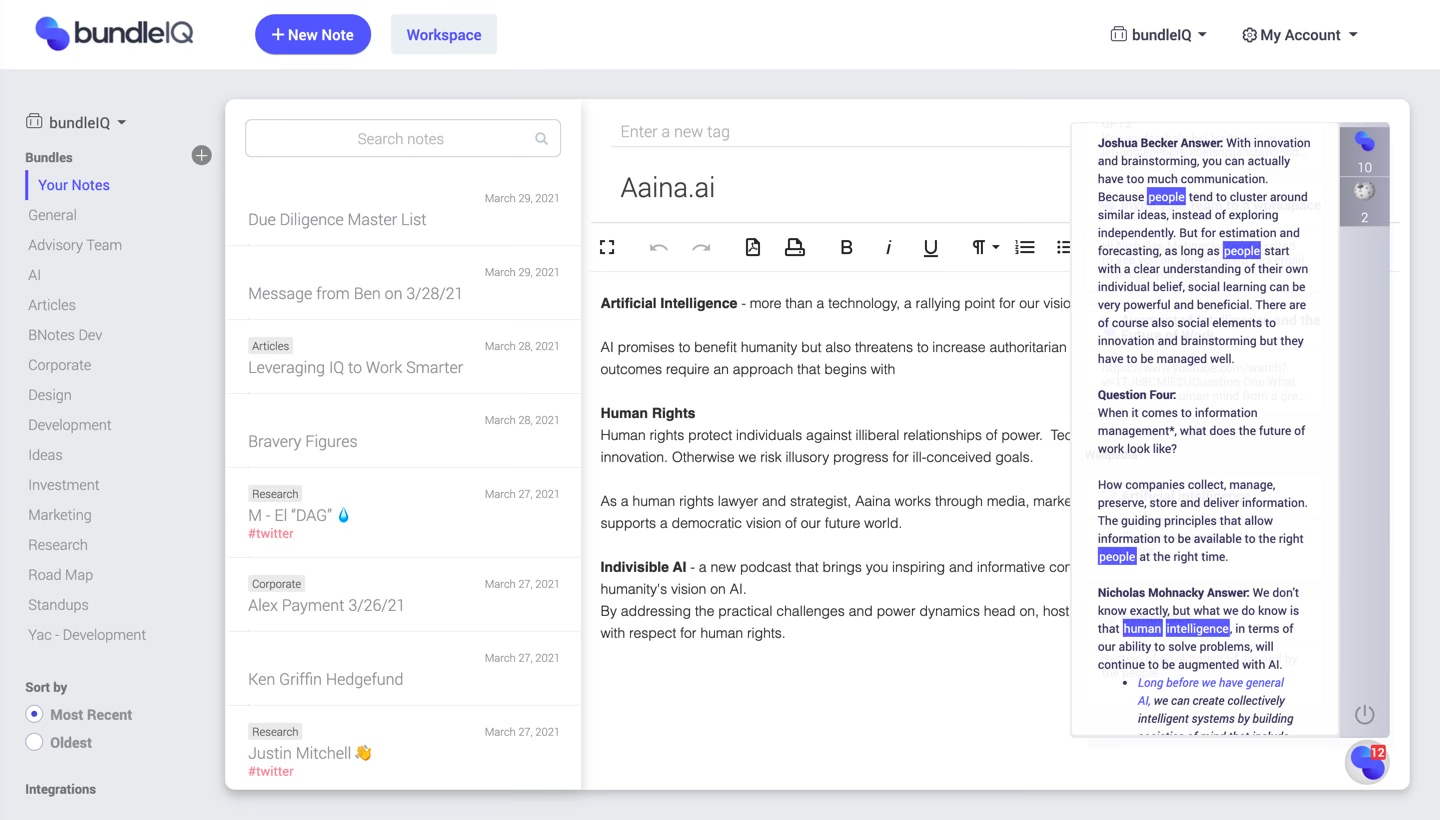Click the search magnifier icon
Image resolution: width=1440 pixels, height=820 pixels.
pos(541,139)
